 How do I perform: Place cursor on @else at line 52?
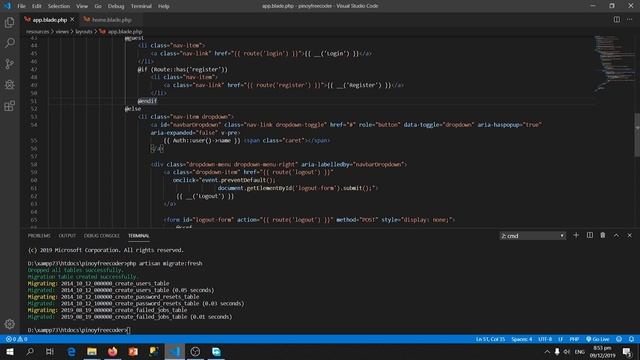(x=133, y=109)
